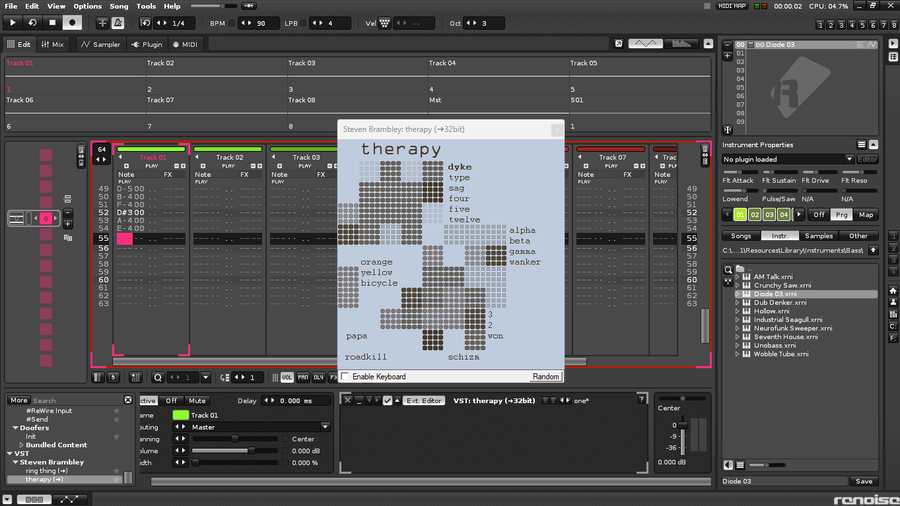Select Wobble Tube.xrni in the browser
Image resolution: width=900 pixels, height=506 pixels.
pos(781,354)
